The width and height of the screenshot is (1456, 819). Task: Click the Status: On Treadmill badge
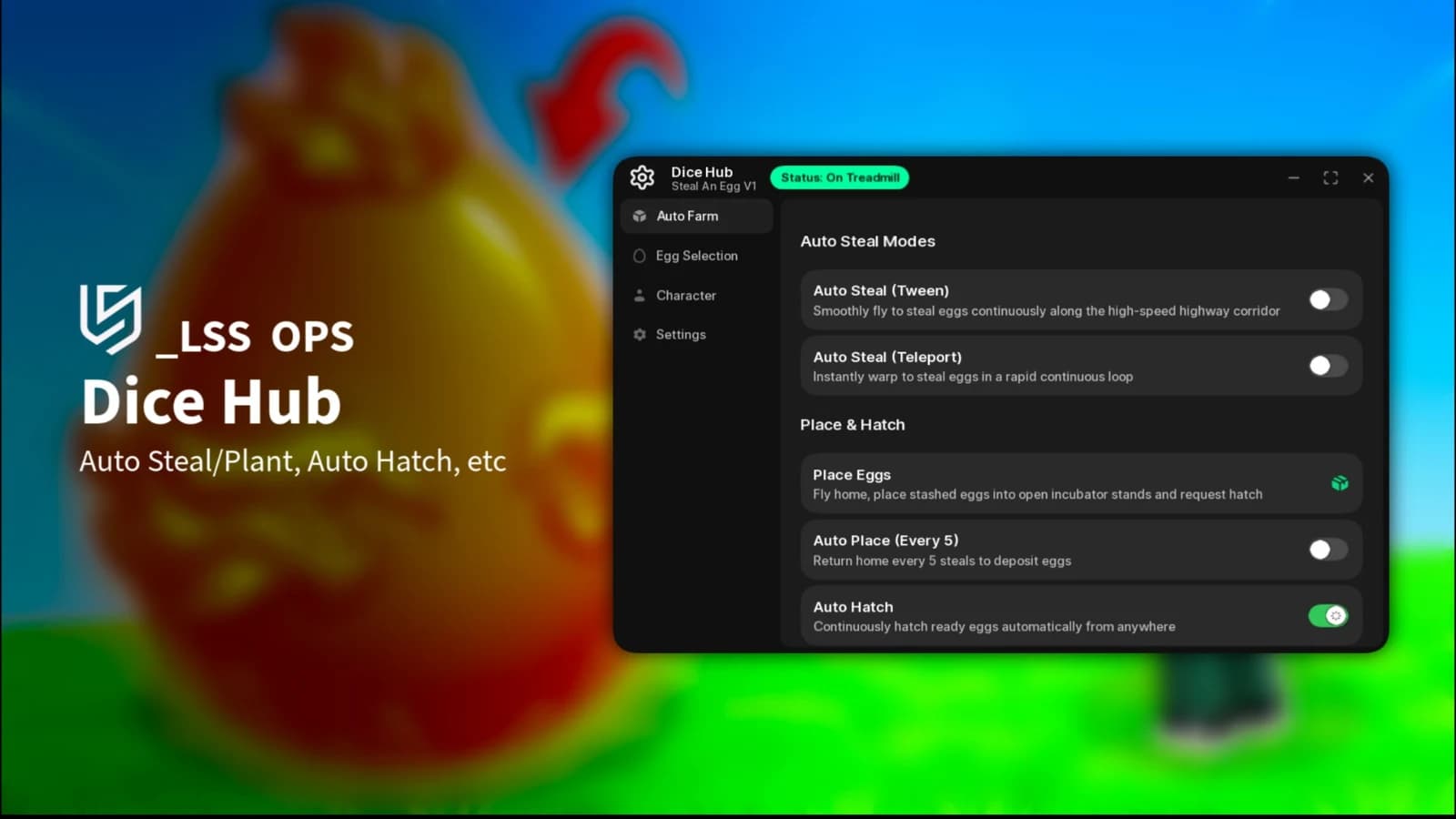click(x=840, y=177)
